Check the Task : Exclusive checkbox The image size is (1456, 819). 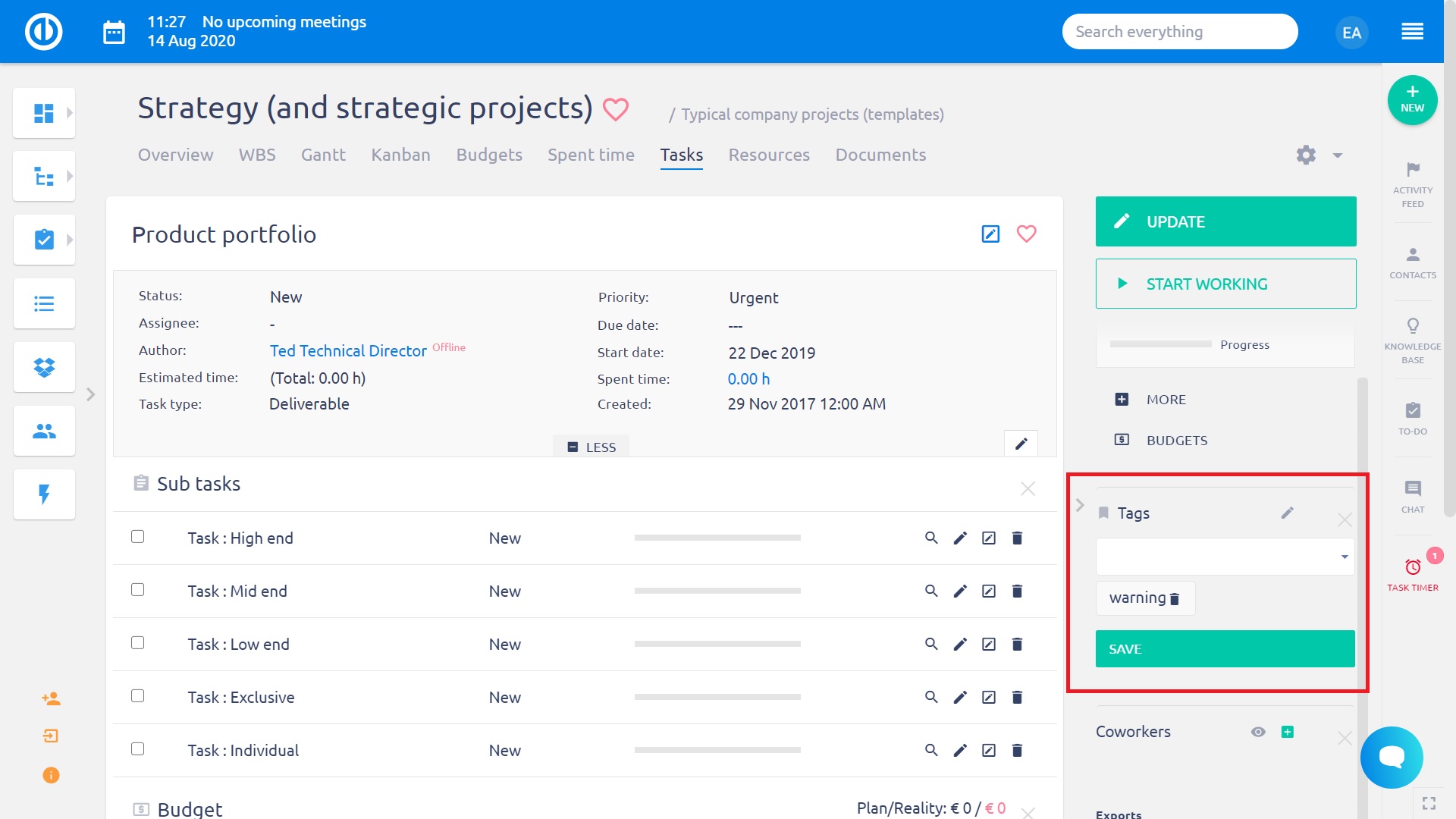point(137,695)
